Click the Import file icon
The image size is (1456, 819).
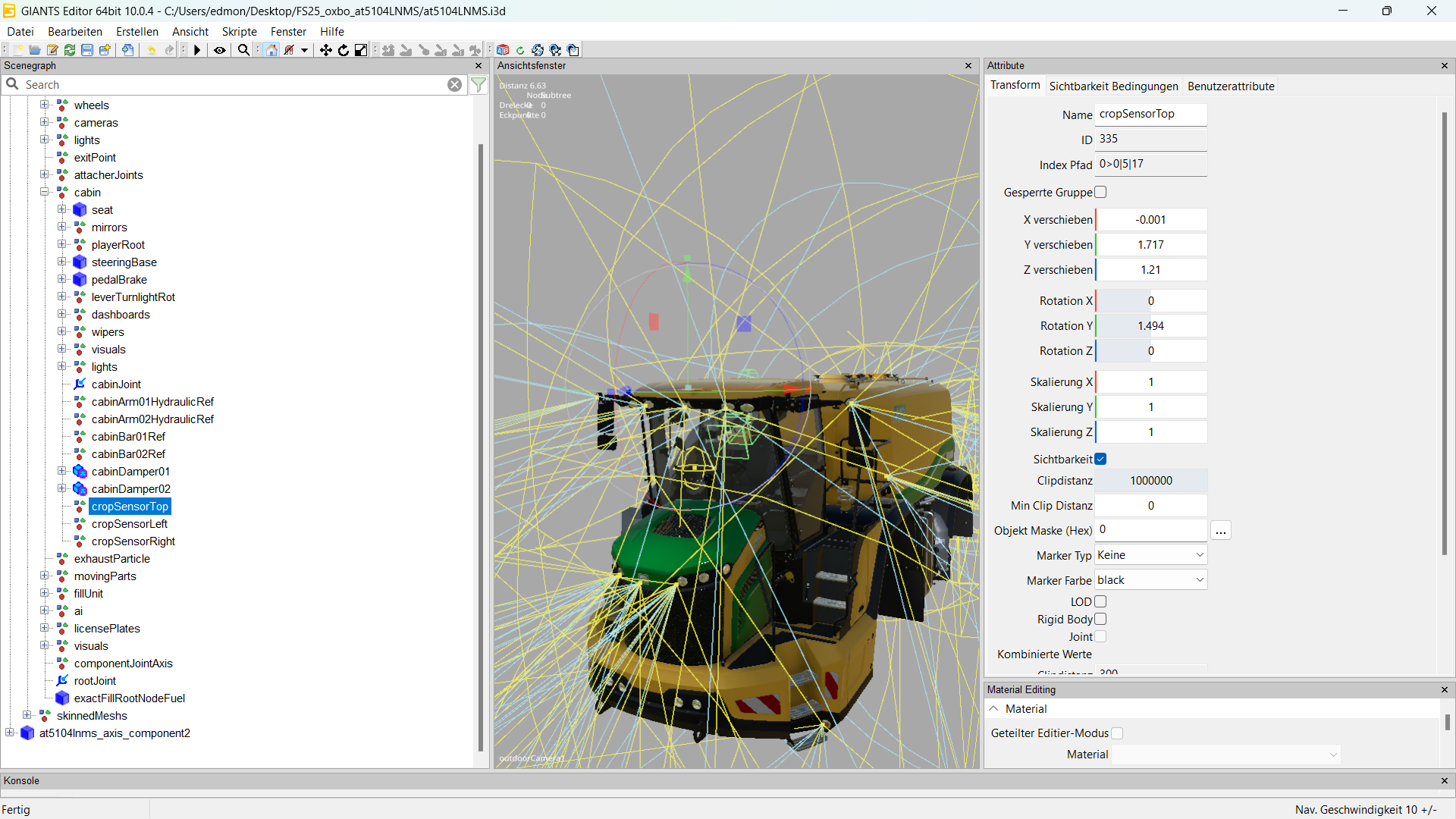[128, 50]
